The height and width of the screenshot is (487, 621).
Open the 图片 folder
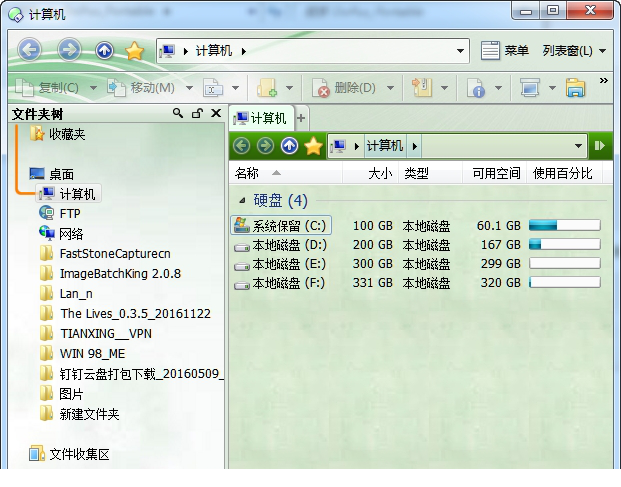[x=62, y=394]
